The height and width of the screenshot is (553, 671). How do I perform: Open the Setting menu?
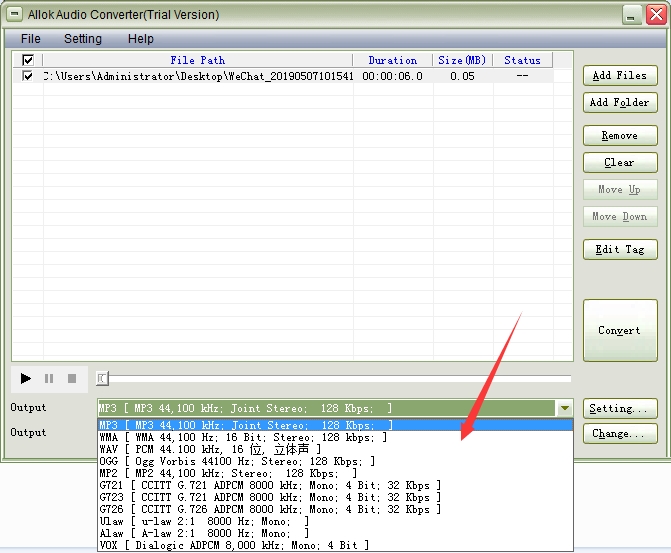[x=83, y=39]
